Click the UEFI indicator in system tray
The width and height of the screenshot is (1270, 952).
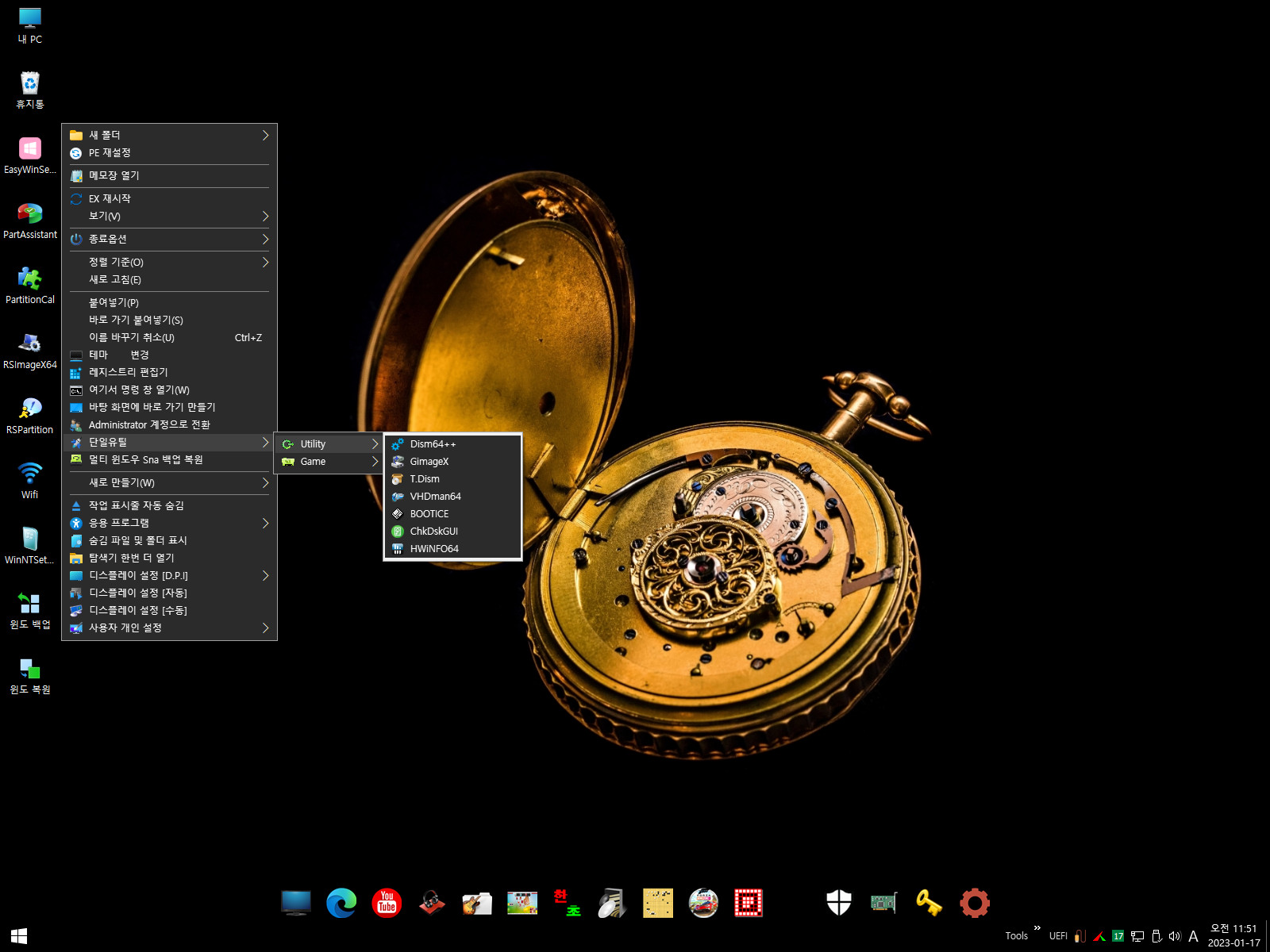[x=1058, y=936]
